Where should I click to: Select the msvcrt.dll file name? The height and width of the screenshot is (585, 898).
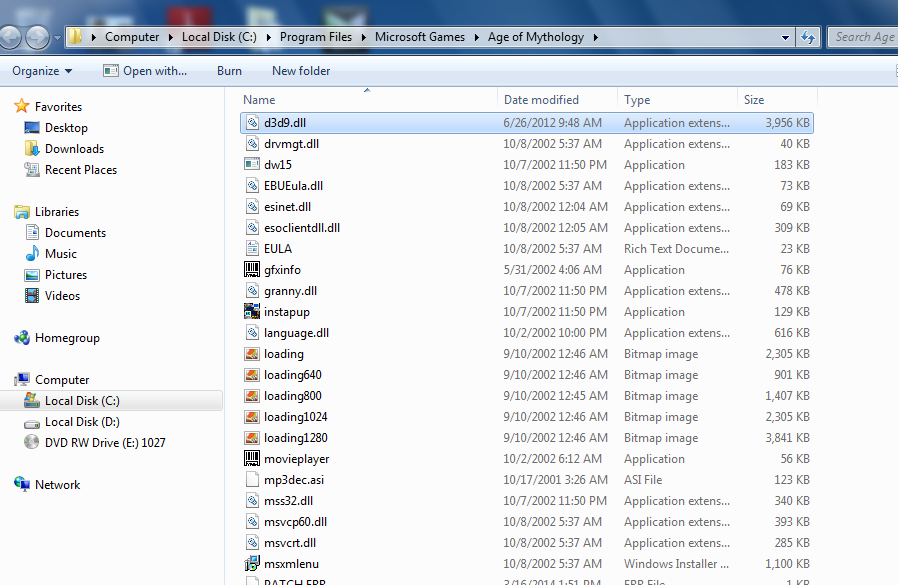coord(290,543)
